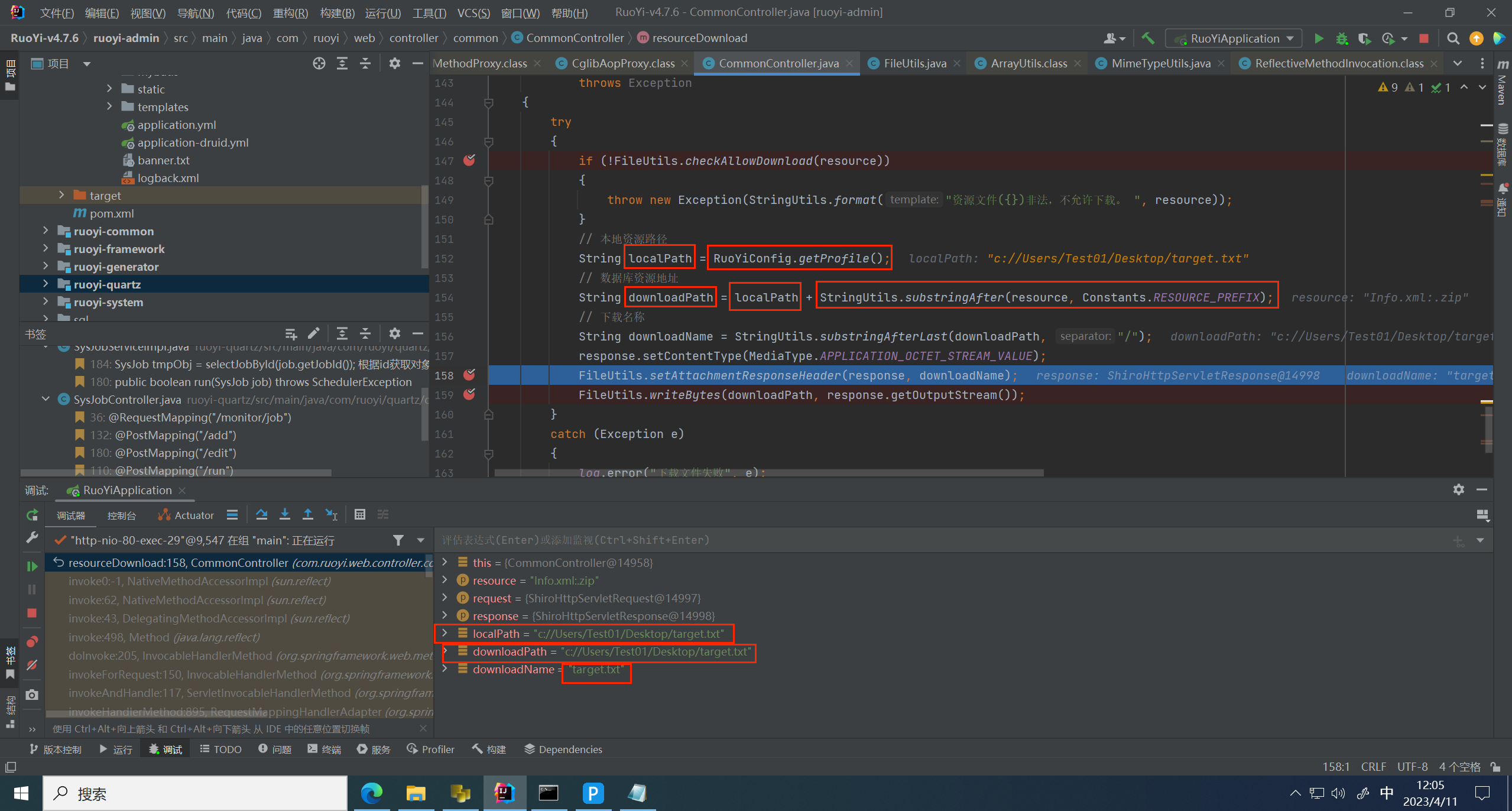This screenshot has width=1512, height=811.
Task: Open View Breakpoints double red dot icon
Action: [32, 642]
